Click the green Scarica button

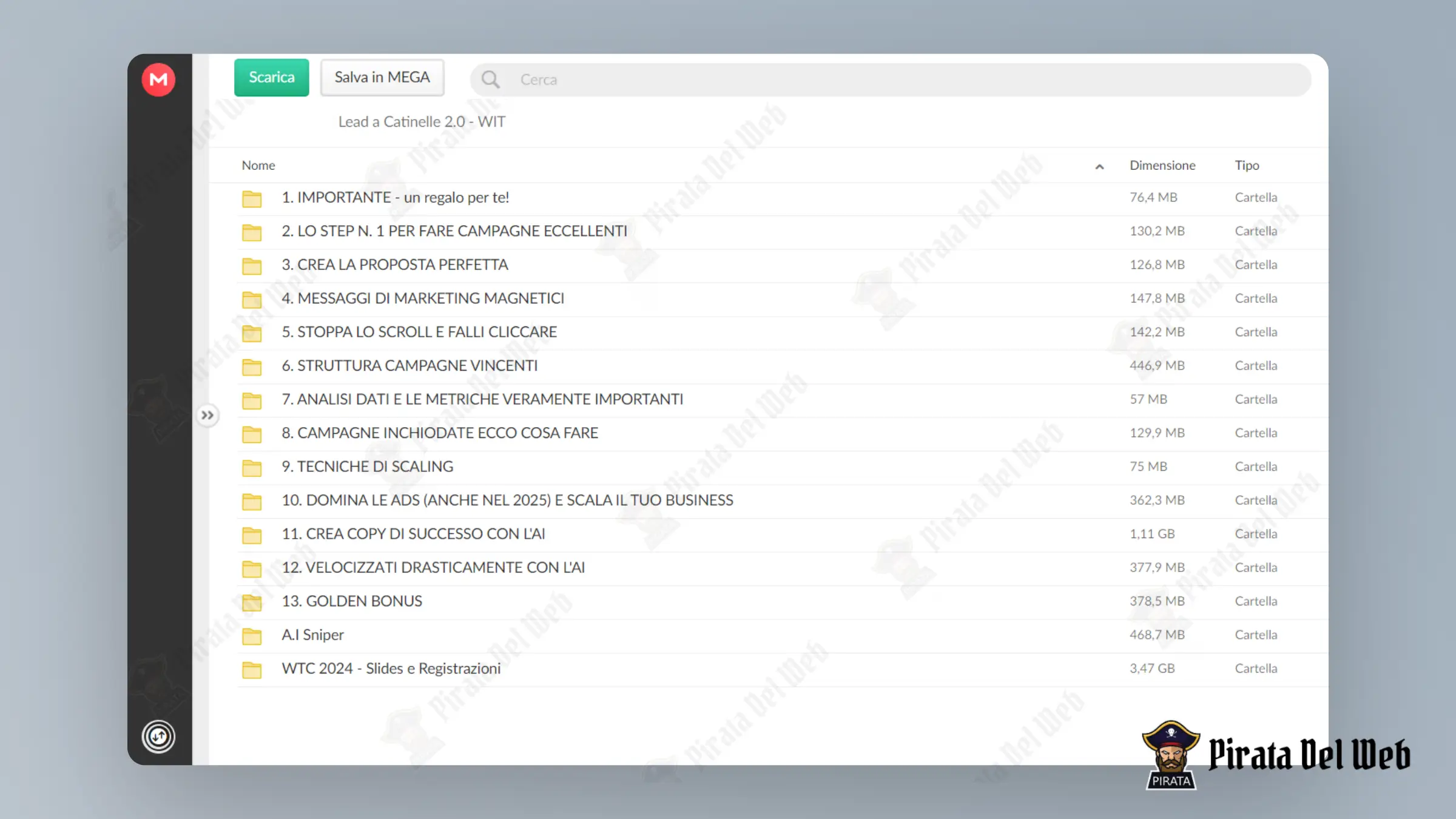tap(272, 78)
